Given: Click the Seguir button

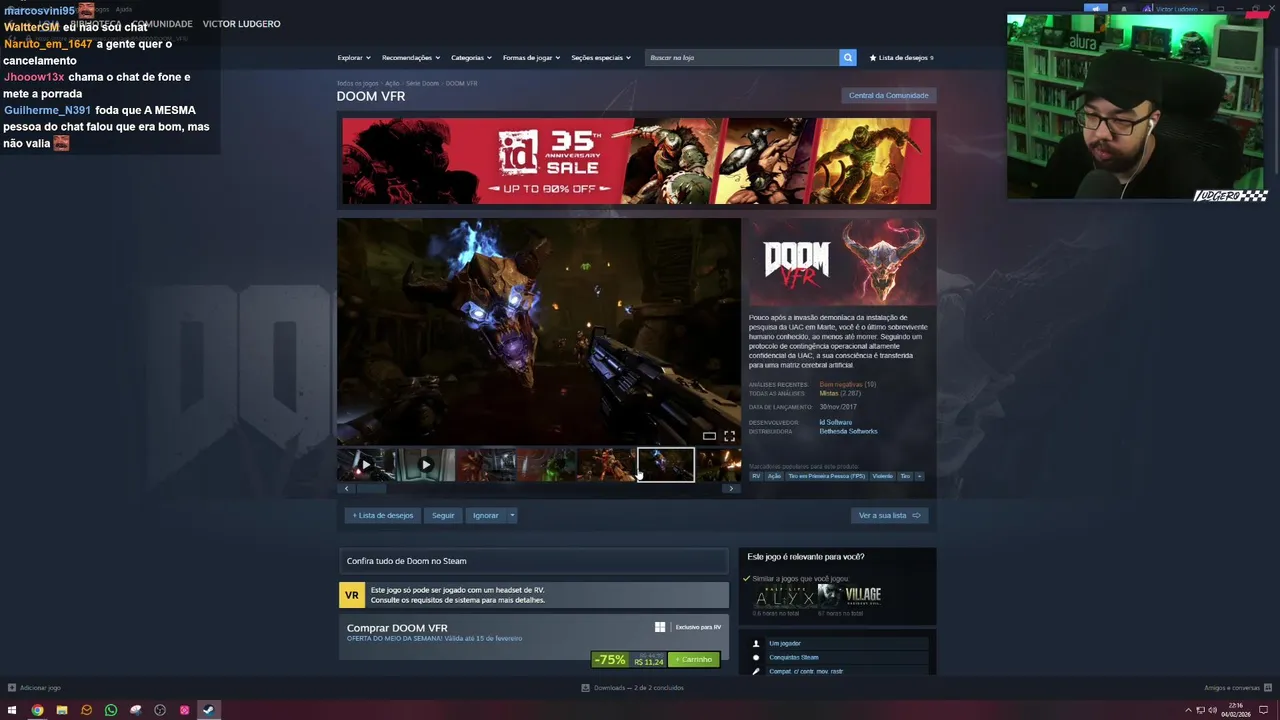Looking at the screenshot, I should point(443,515).
